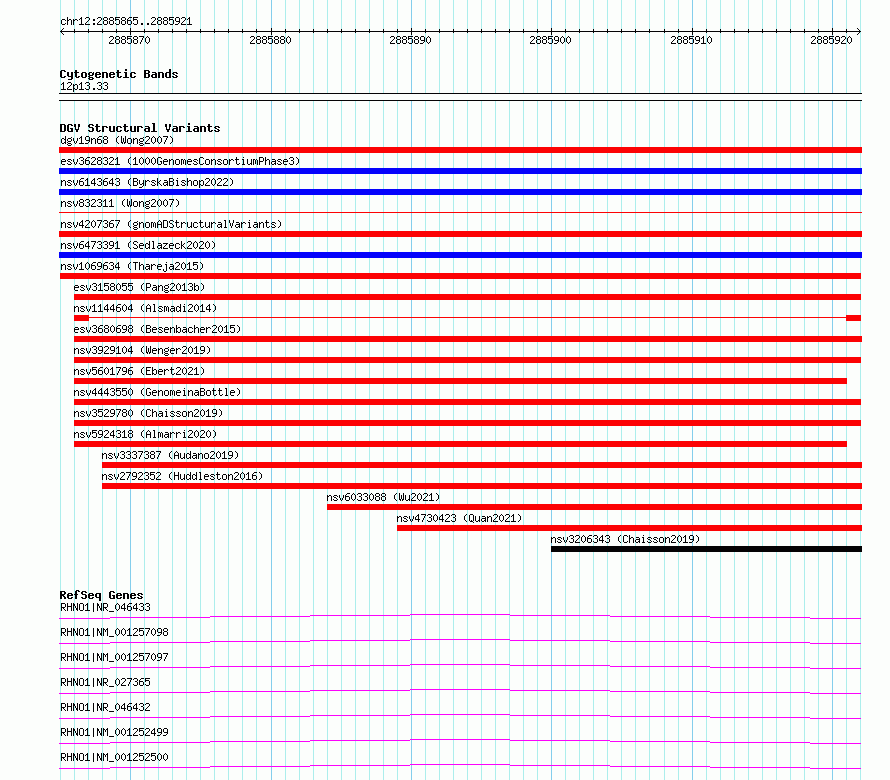
Task: Open nsv4443550 (GenomeinaBottle) label
Action: pyautogui.click(x=157, y=392)
